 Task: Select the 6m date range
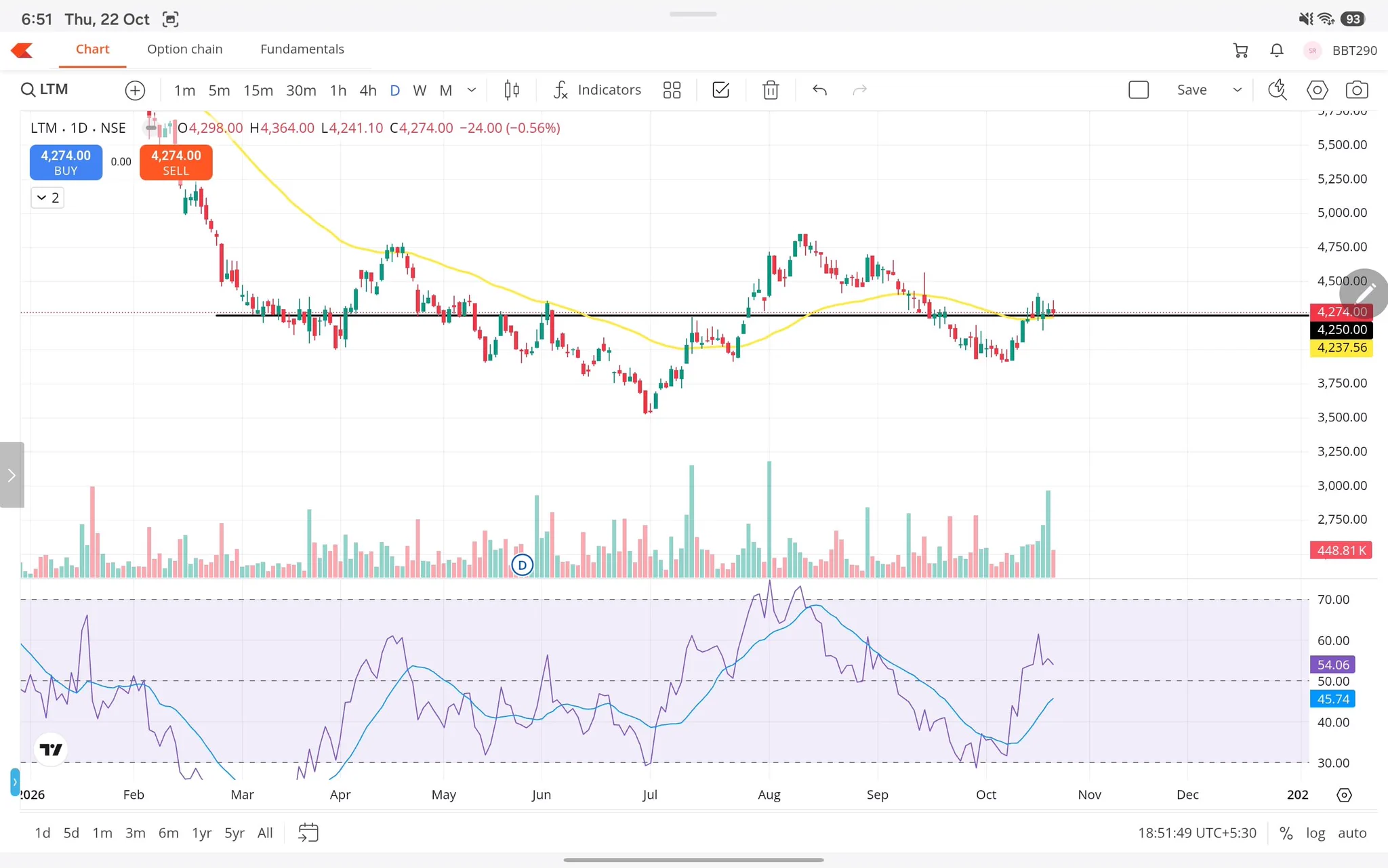click(x=168, y=833)
